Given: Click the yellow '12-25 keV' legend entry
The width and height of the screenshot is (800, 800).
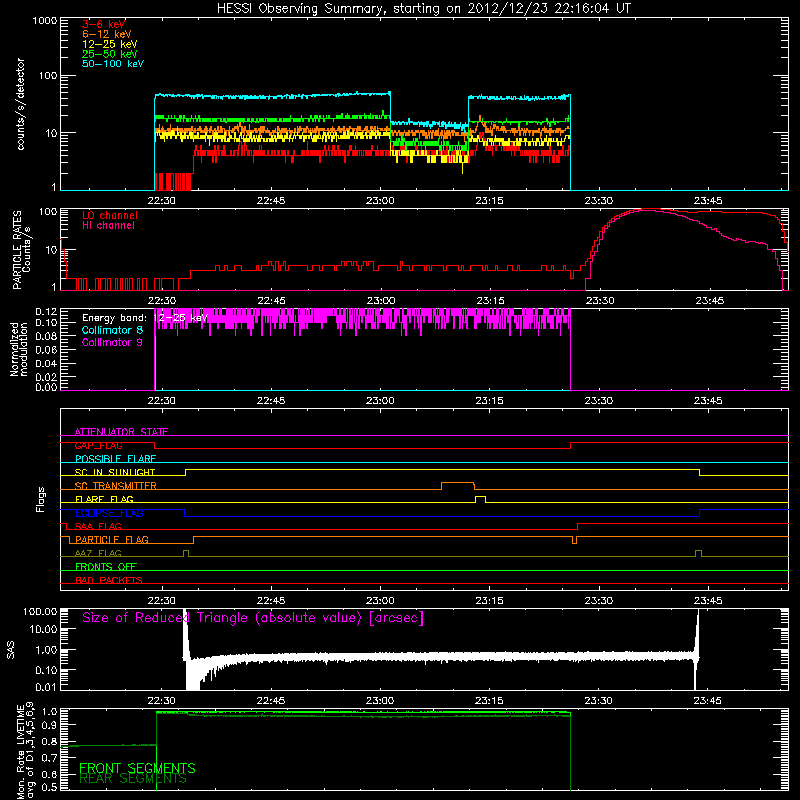Looking at the screenshot, I should coord(109,44).
